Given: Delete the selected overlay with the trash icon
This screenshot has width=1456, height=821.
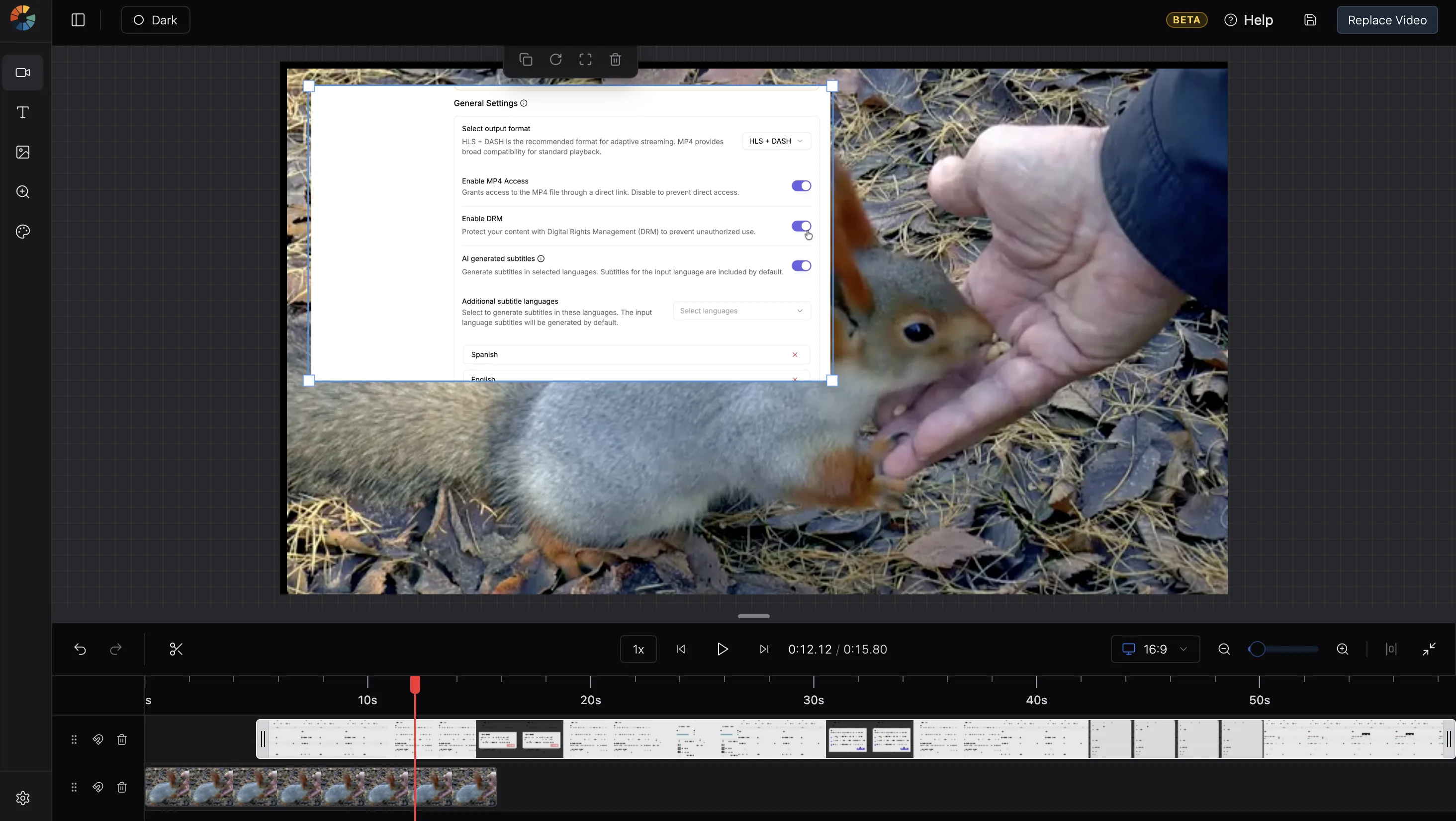Looking at the screenshot, I should (x=615, y=59).
